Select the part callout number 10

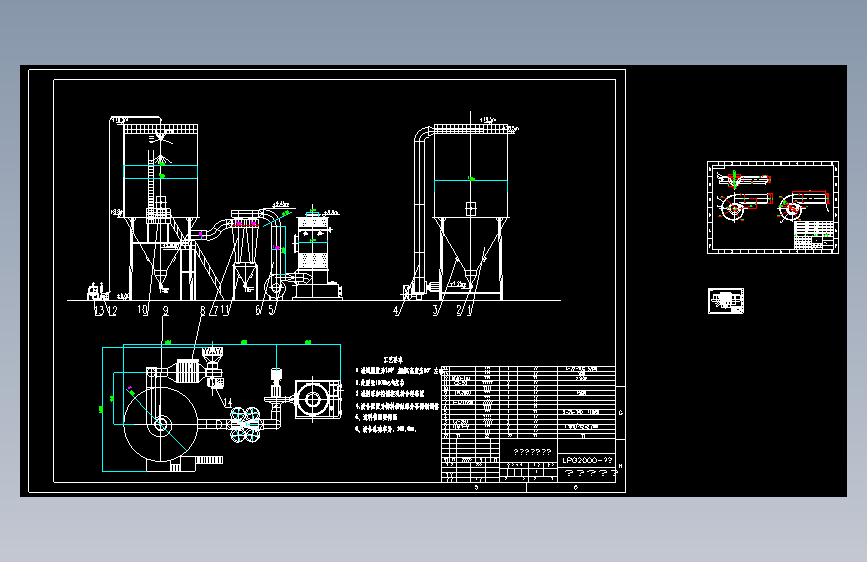[x=143, y=310]
